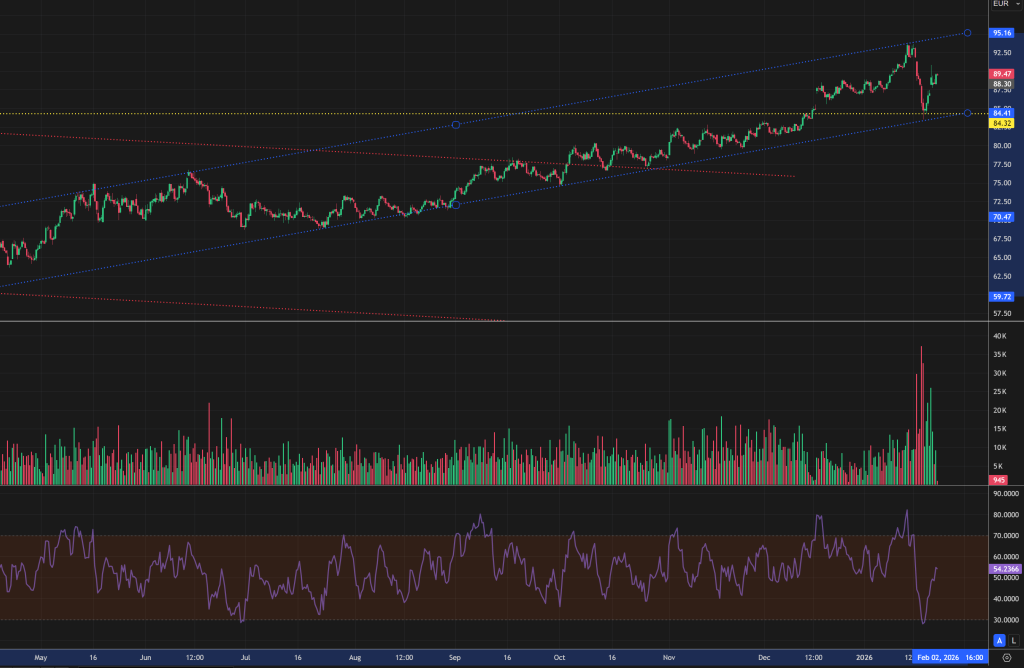This screenshot has width=1024, height=668.
Task: Open chart settings gear in the corner
Action: (x=1006, y=659)
